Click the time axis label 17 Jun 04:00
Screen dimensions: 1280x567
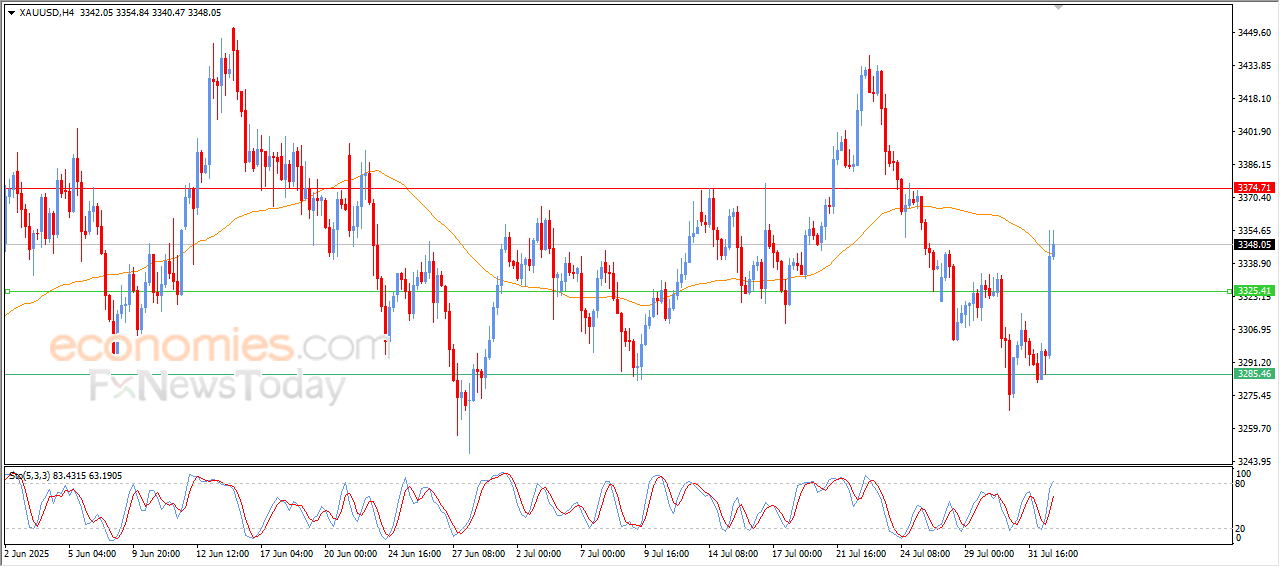[x=286, y=552]
